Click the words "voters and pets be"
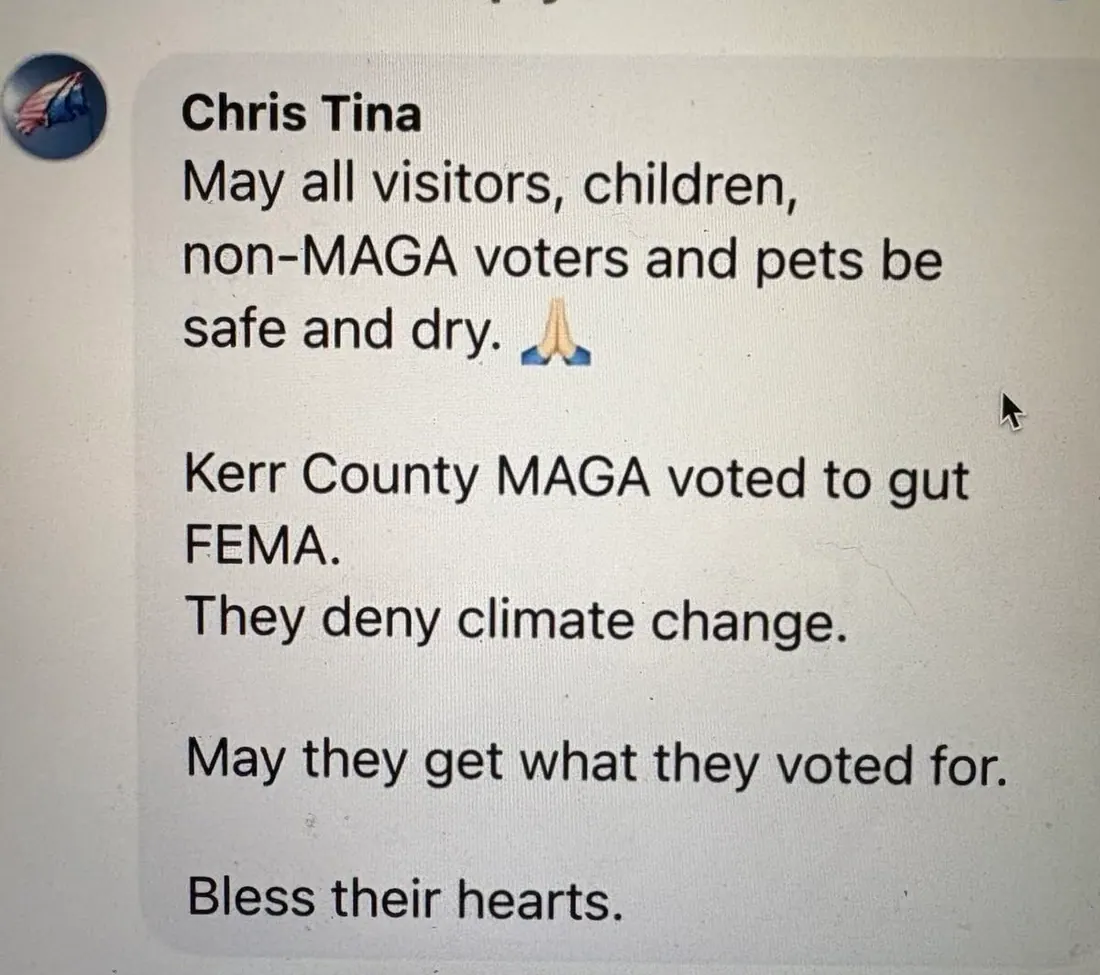This screenshot has width=1100, height=975. click(709, 259)
